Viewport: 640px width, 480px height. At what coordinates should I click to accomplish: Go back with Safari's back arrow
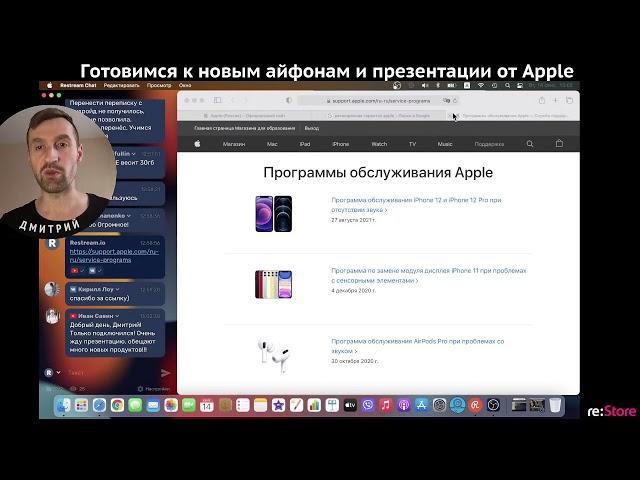tap(233, 100)
